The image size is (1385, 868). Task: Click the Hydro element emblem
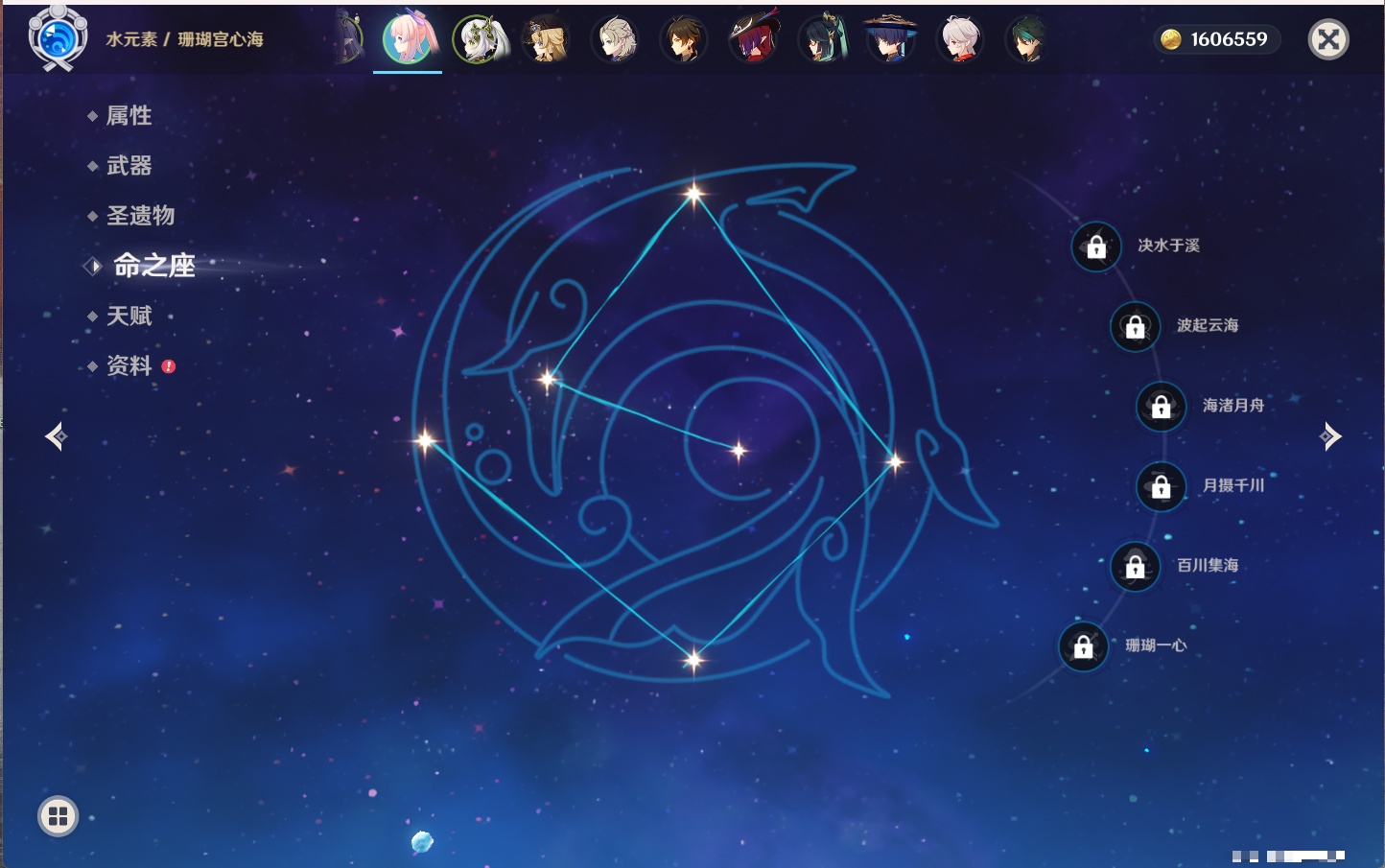point(59,38)
